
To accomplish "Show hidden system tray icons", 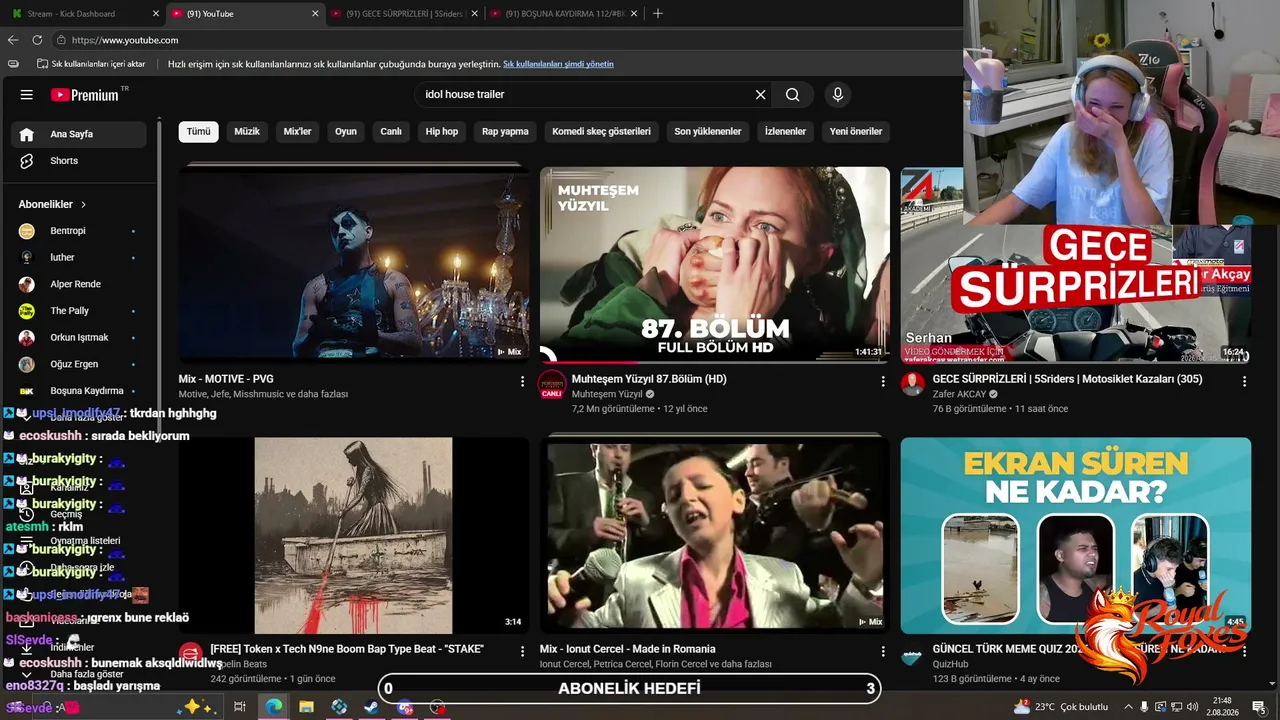I will tap(1127, 707).
